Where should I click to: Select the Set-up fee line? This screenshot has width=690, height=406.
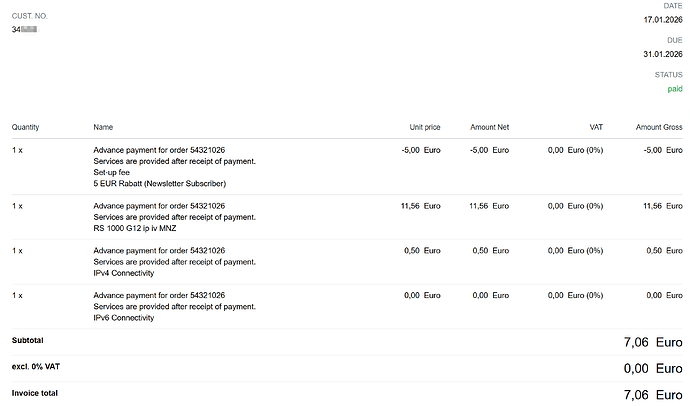coord(111,172)
